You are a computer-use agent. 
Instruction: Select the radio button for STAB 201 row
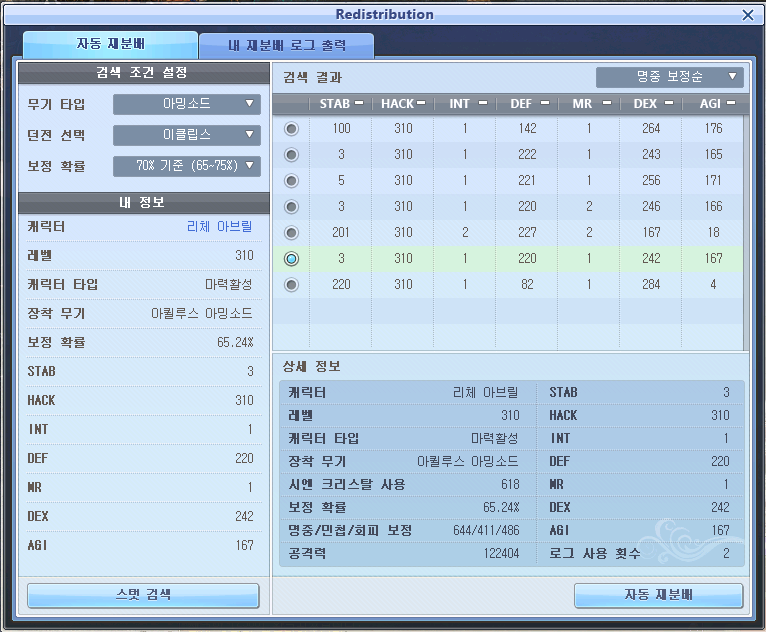[291, 232]
